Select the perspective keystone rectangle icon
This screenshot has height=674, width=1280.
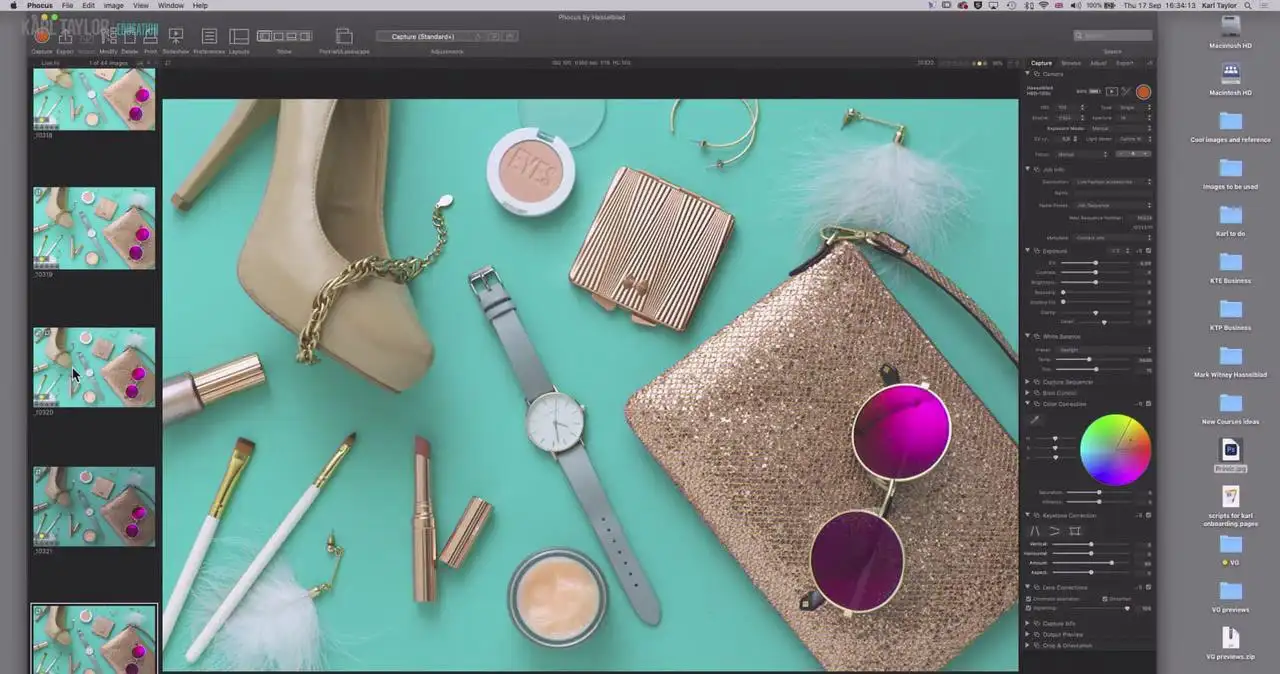pos(1075,531)
